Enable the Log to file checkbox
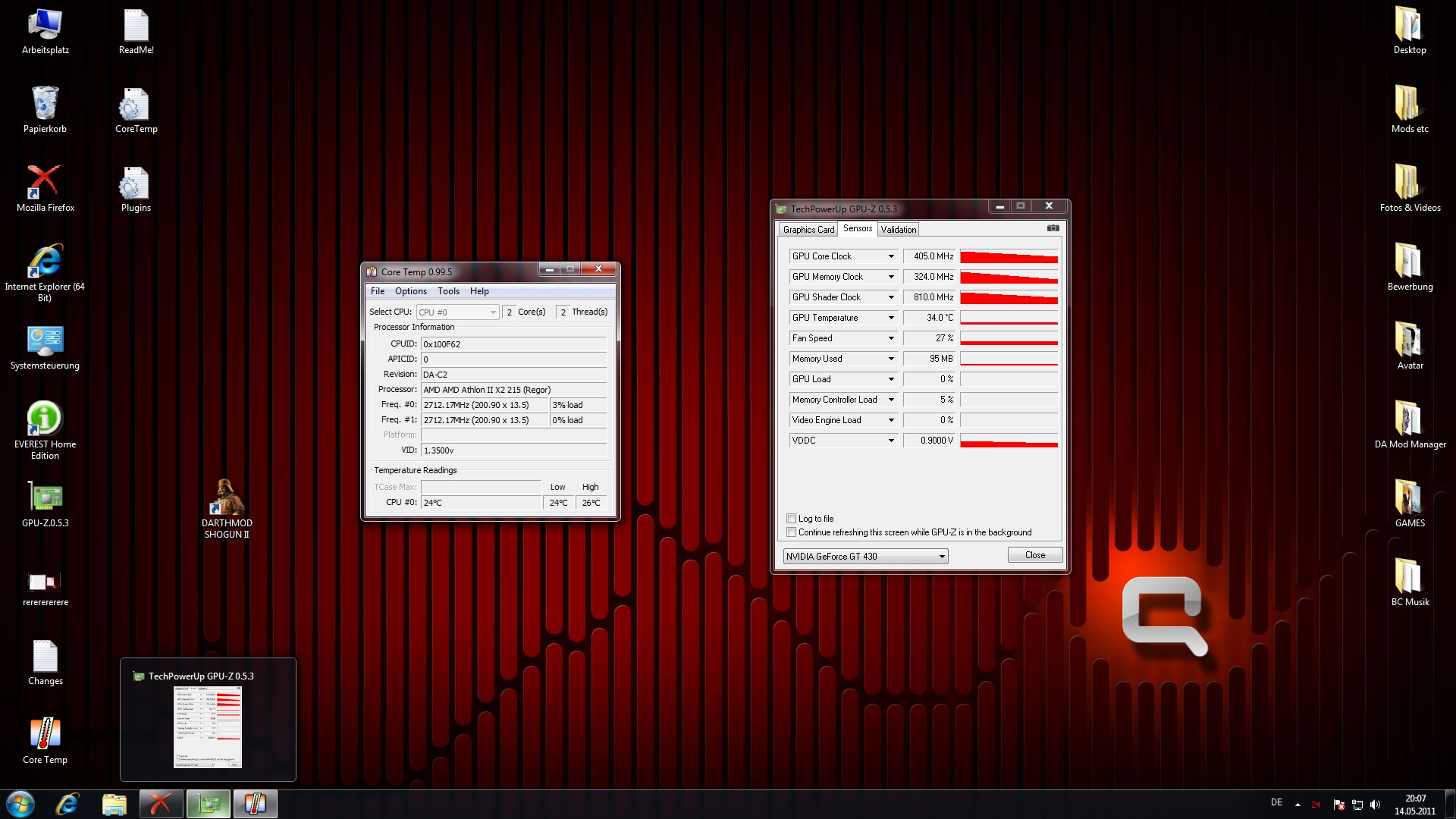Viewport: 1456px width, 819px height. coord(792,519)
